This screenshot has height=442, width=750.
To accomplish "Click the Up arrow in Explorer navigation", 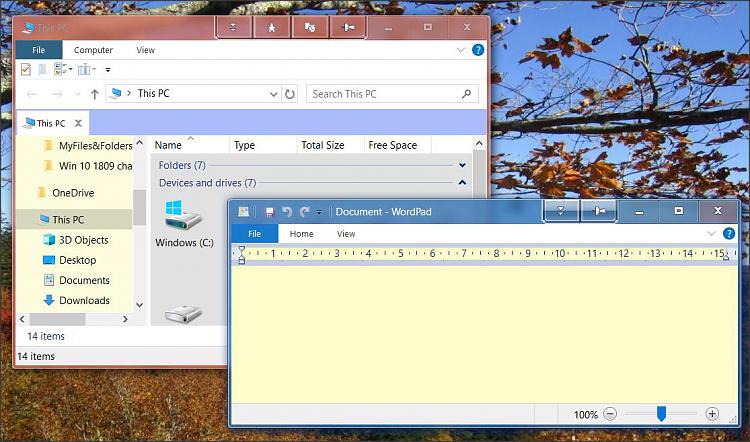I will click(95, 94).
